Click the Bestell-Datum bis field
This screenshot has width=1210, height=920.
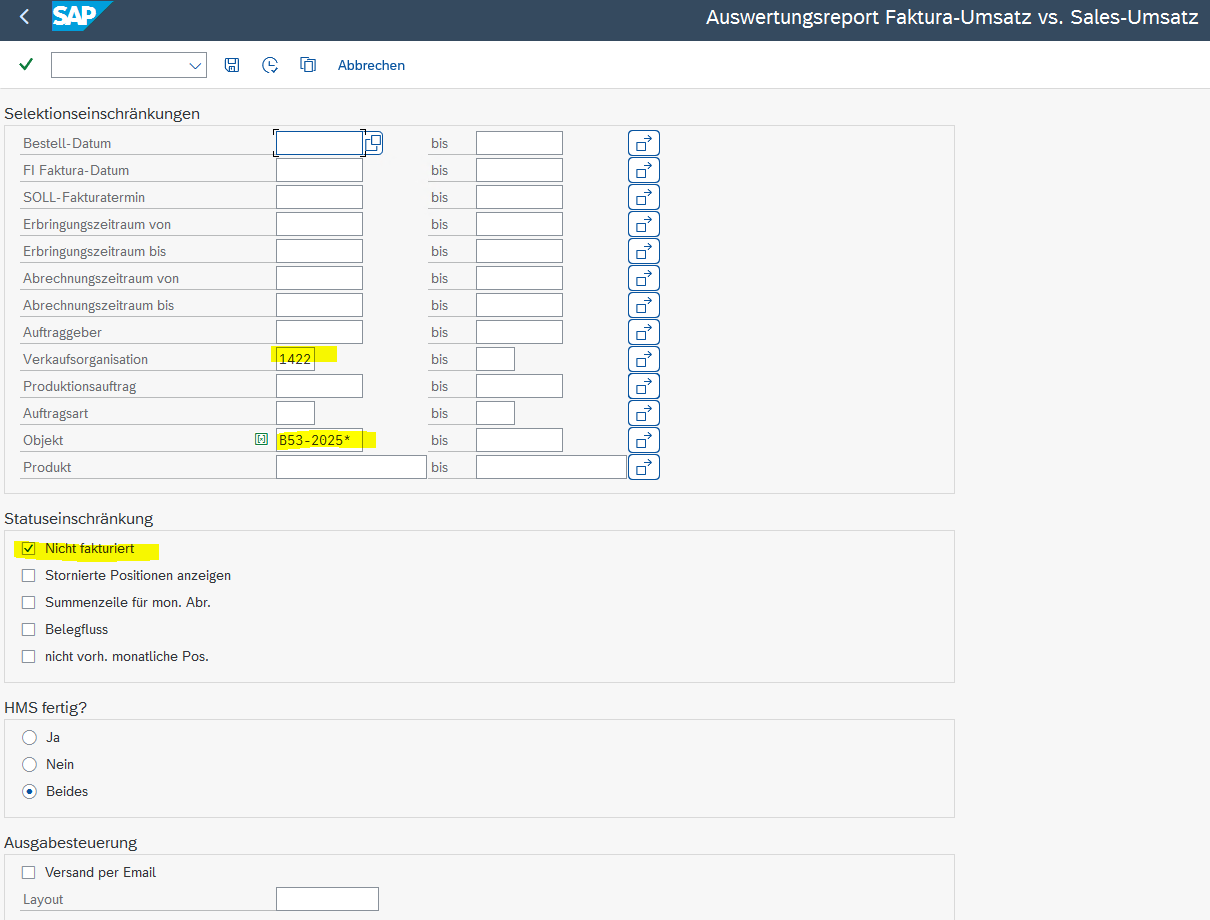click(x=519, y=143)
